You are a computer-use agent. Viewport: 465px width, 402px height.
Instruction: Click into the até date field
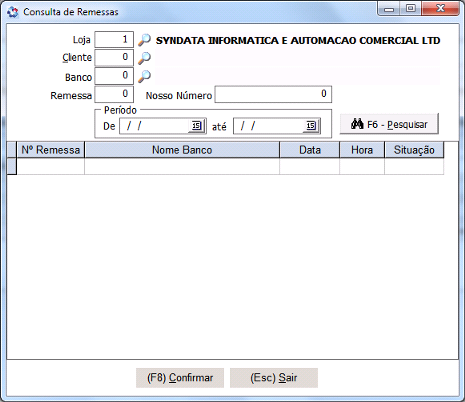point(269,126)
